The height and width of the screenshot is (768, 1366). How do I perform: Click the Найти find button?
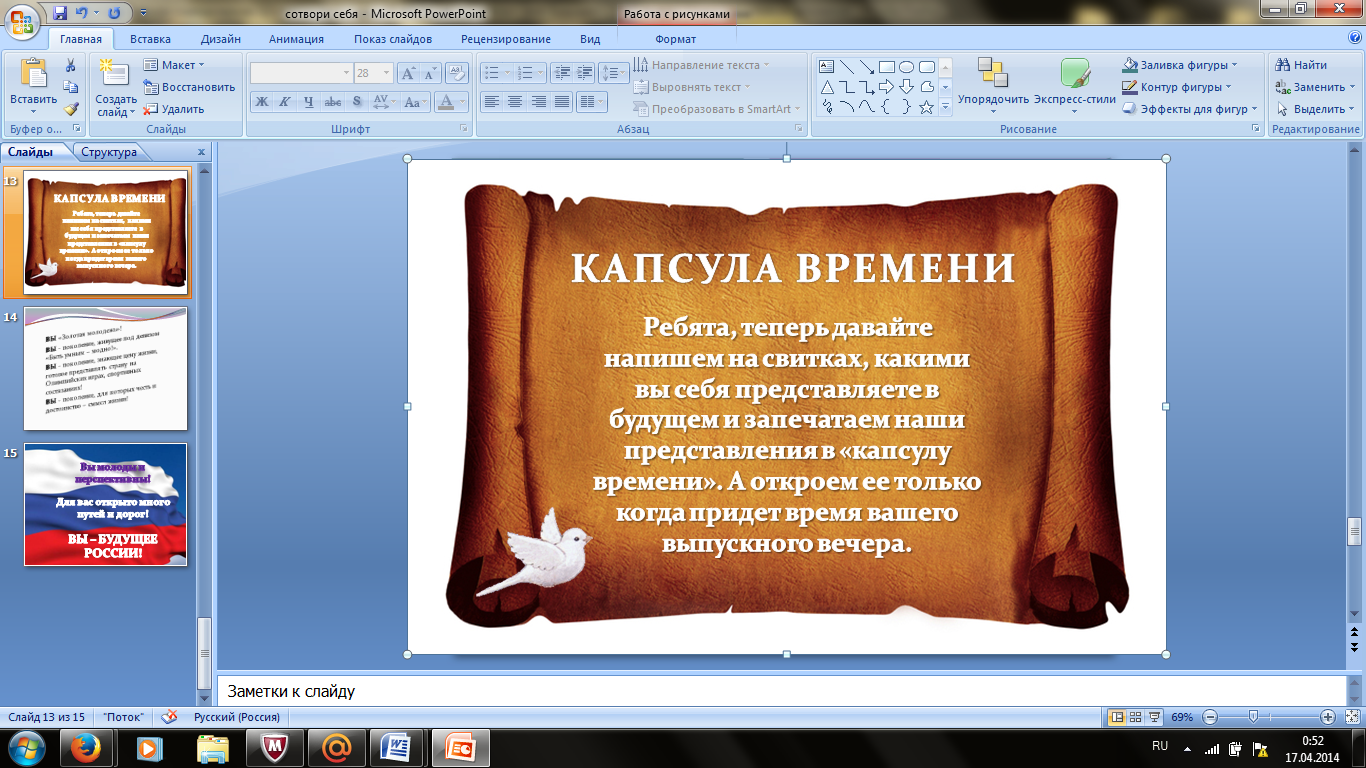tap(1302, 65)
